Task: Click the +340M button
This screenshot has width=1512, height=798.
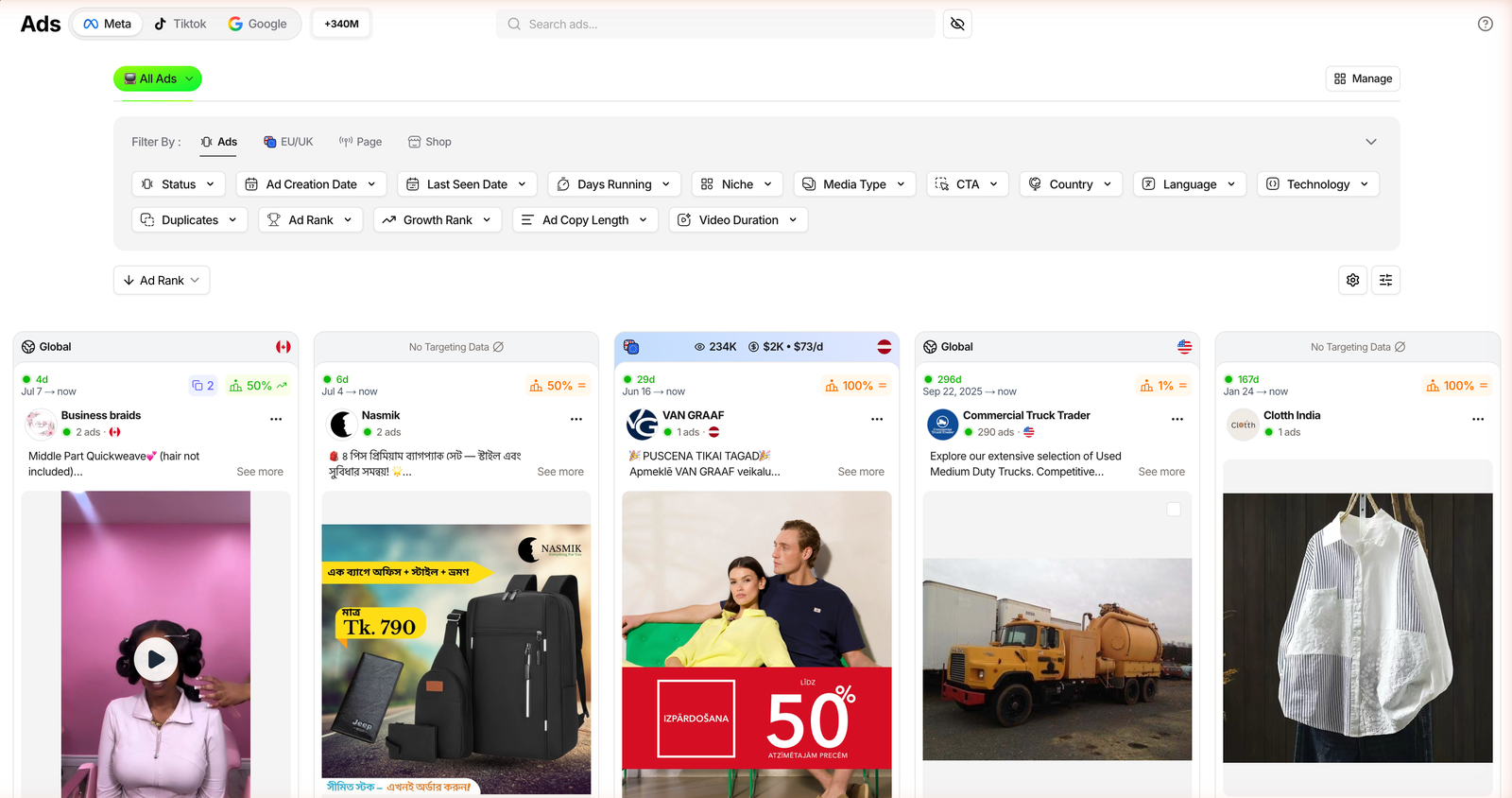Action: (341, 24)
